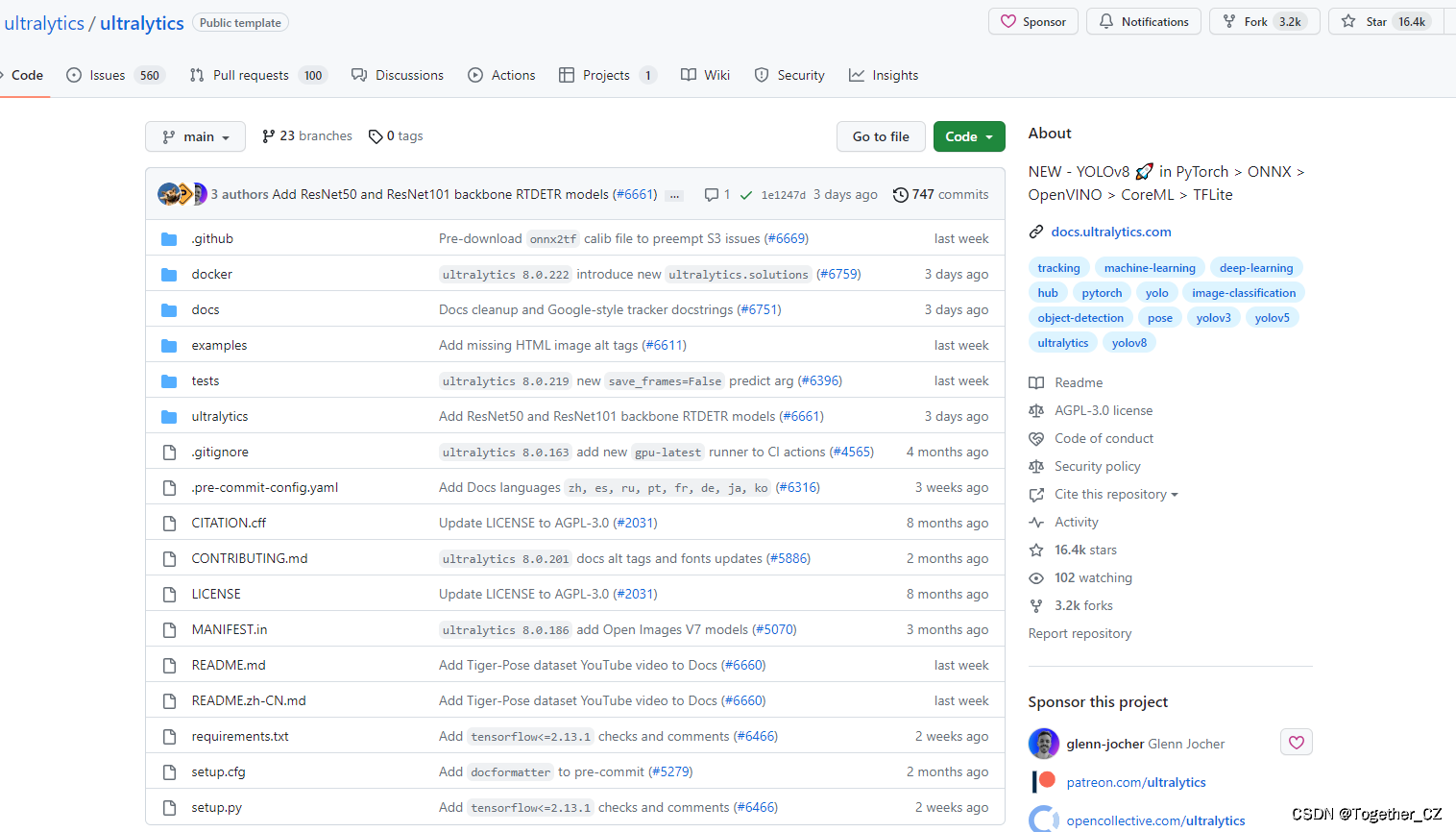Click the Activity pulse icon
This screenshot has height=832, width=1456.
click(1036, 522)
